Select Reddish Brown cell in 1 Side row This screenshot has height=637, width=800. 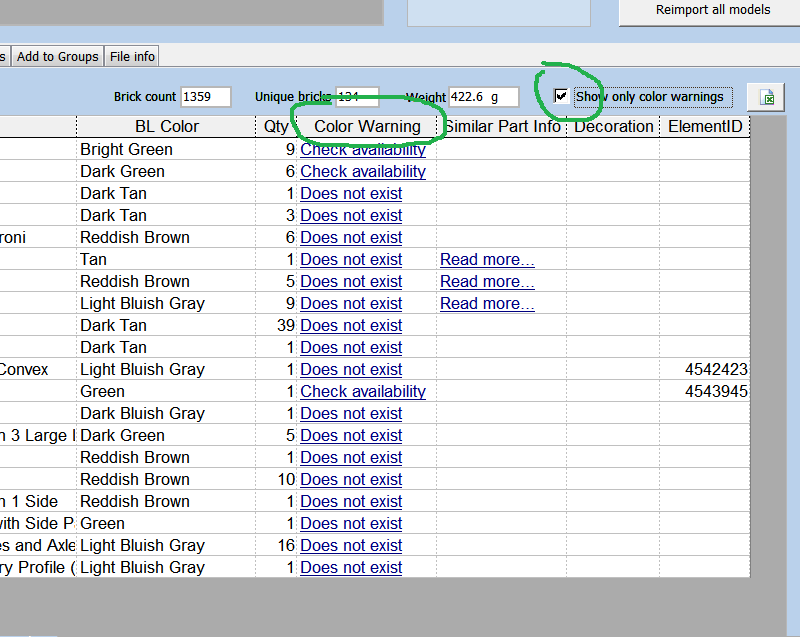166,501
